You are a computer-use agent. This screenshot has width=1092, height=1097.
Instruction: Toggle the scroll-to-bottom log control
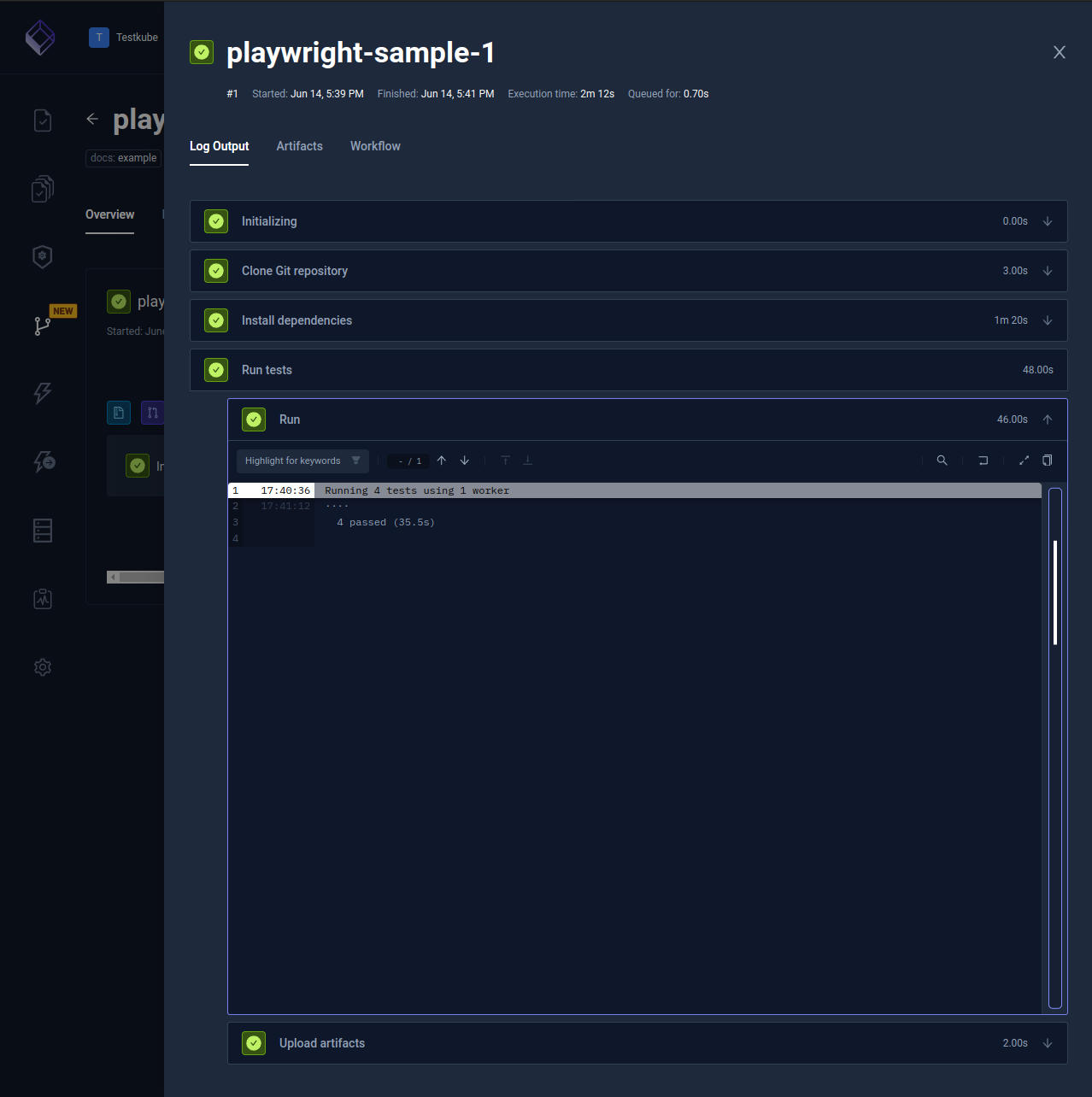(x=528, y=460)
